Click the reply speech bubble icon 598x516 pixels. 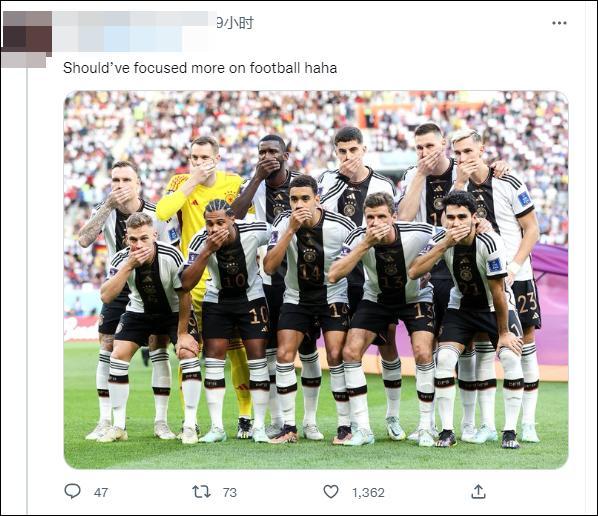point(72,491)
